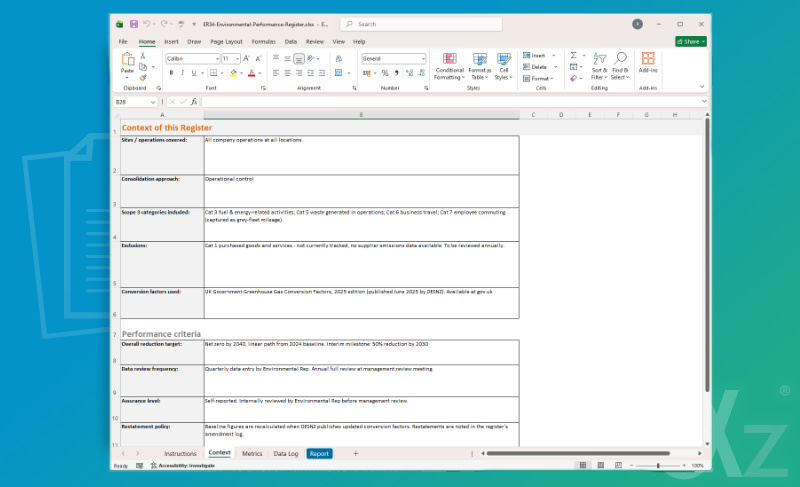Click the AutoSum sigma icon

click(573, 55)
